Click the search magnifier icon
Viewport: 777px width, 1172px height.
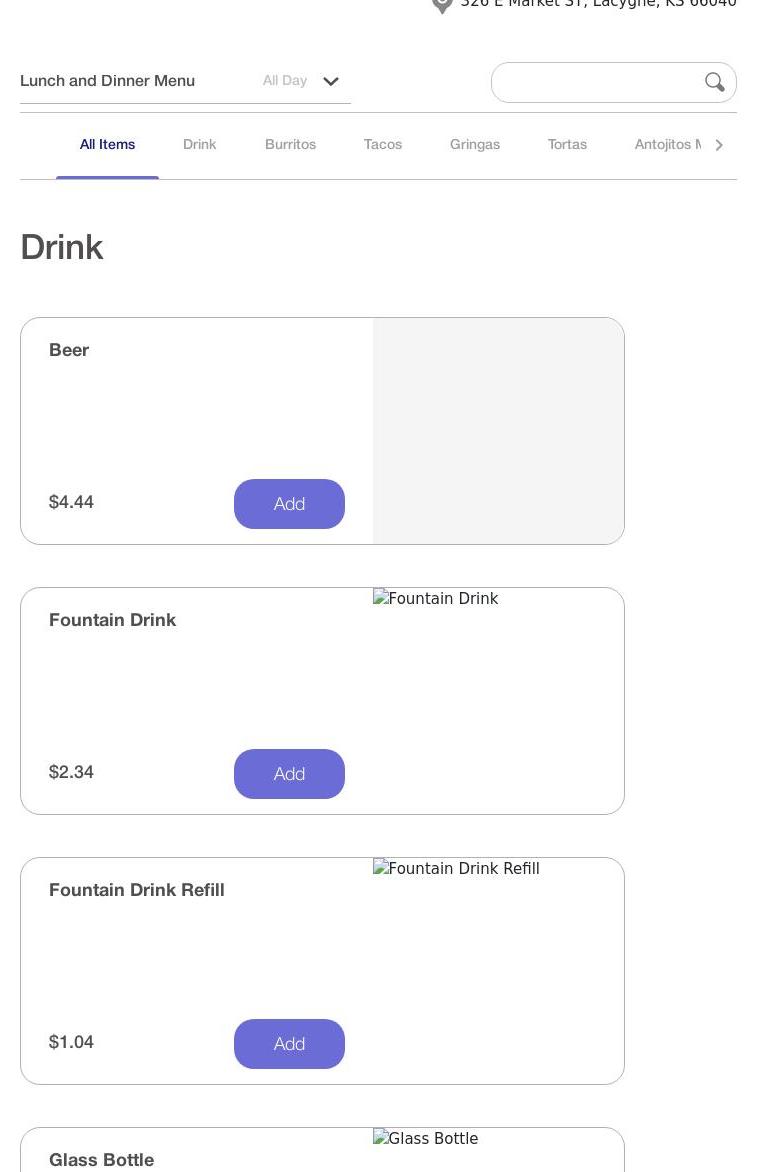point(714,82)
